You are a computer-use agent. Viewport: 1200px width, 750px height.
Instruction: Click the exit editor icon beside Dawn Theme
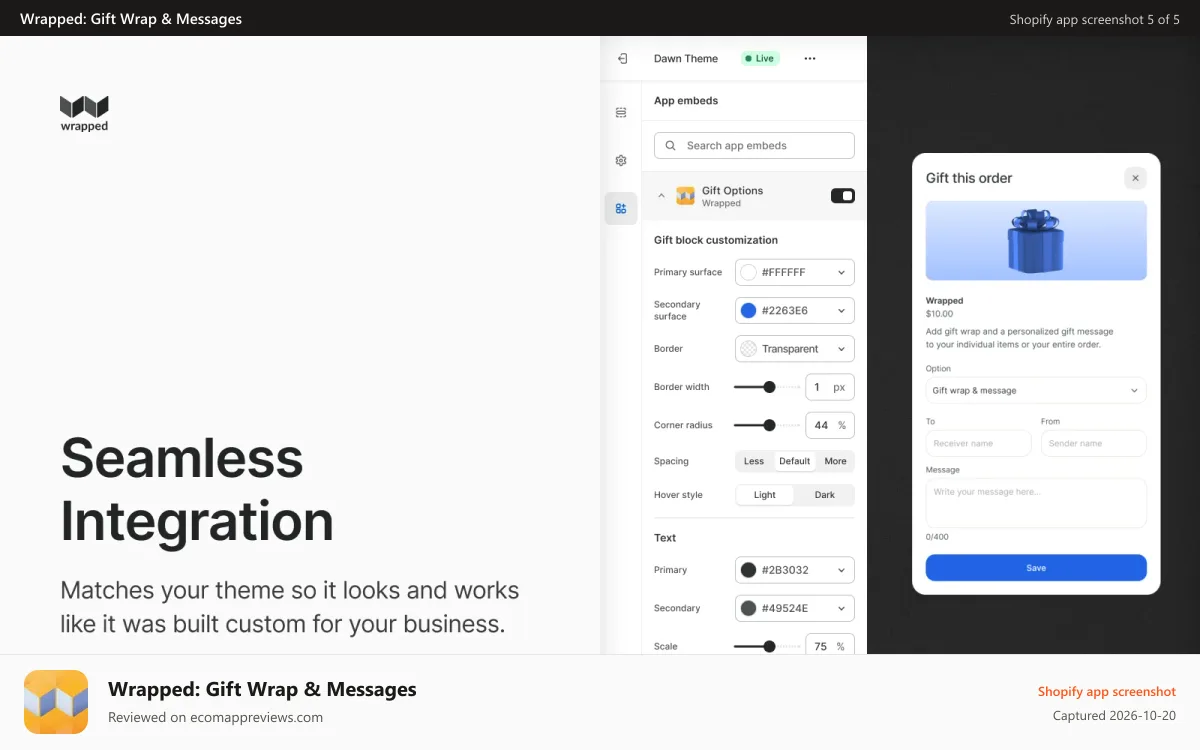(622, 59)
